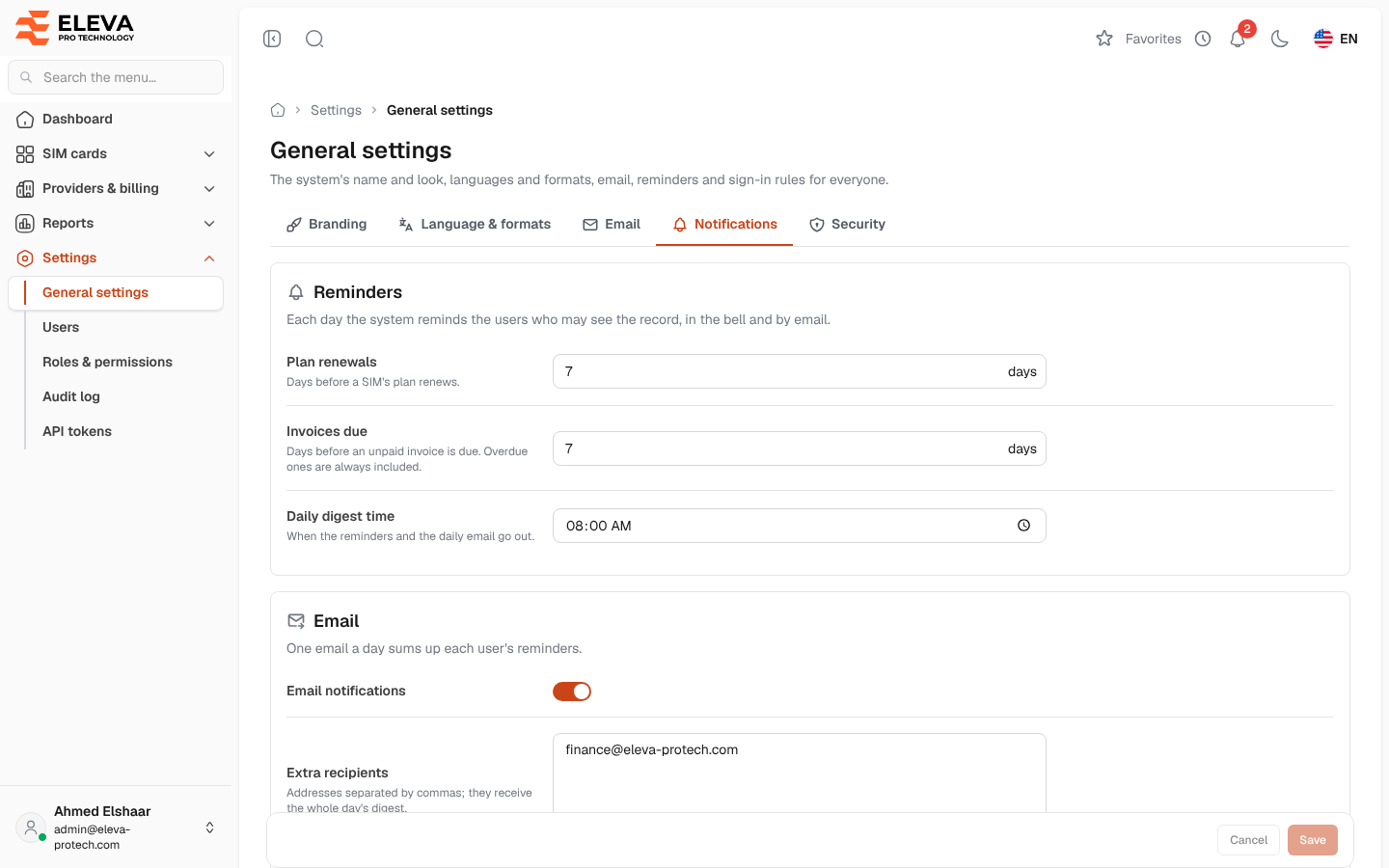
Task: Open the notifications bell with badge 2
Action: 1239,39
